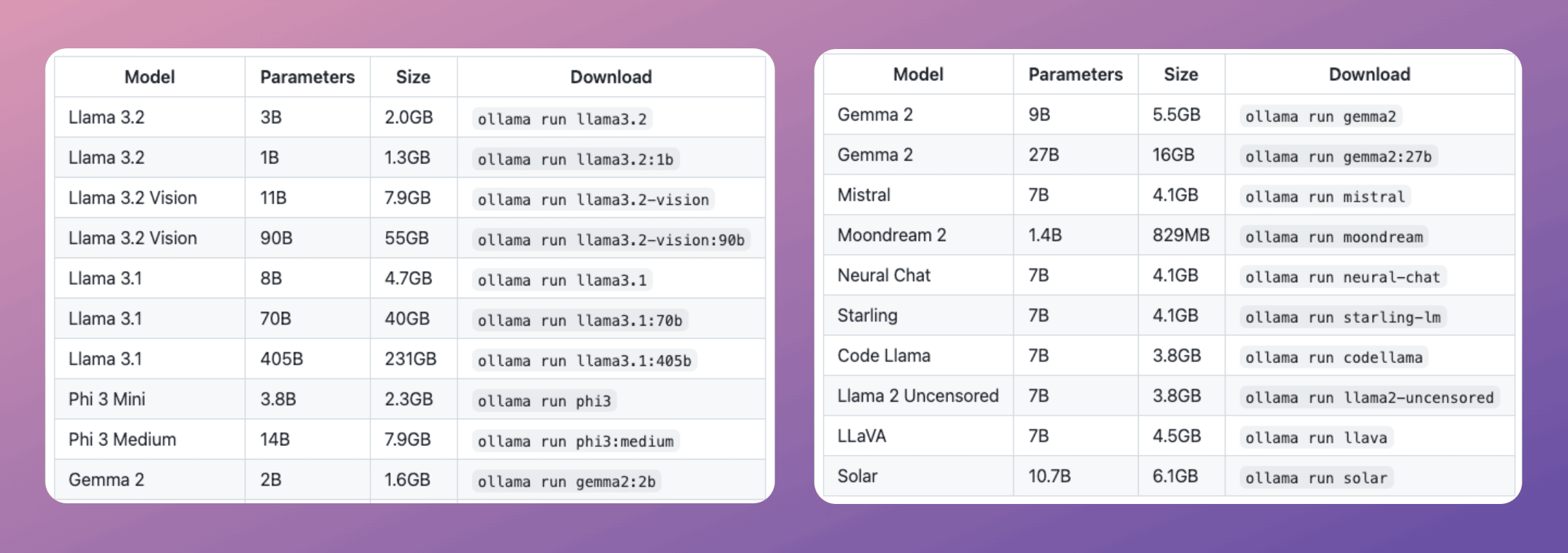Select the 'ollama run llama3.2:1b' command
The height and width of the screenshot is (553, 1568).
click(576, 159)
